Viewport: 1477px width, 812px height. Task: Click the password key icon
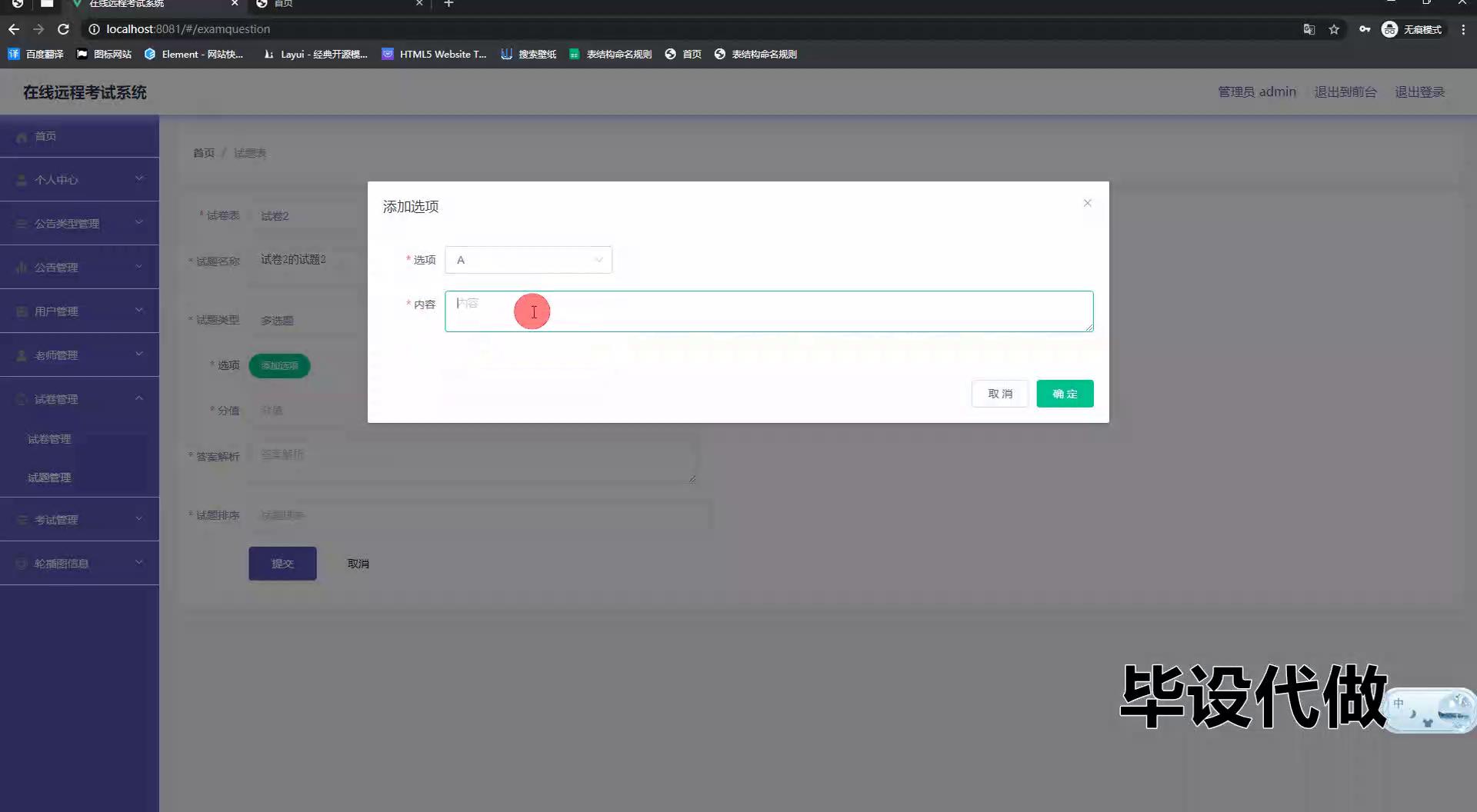click(1364, 29)
